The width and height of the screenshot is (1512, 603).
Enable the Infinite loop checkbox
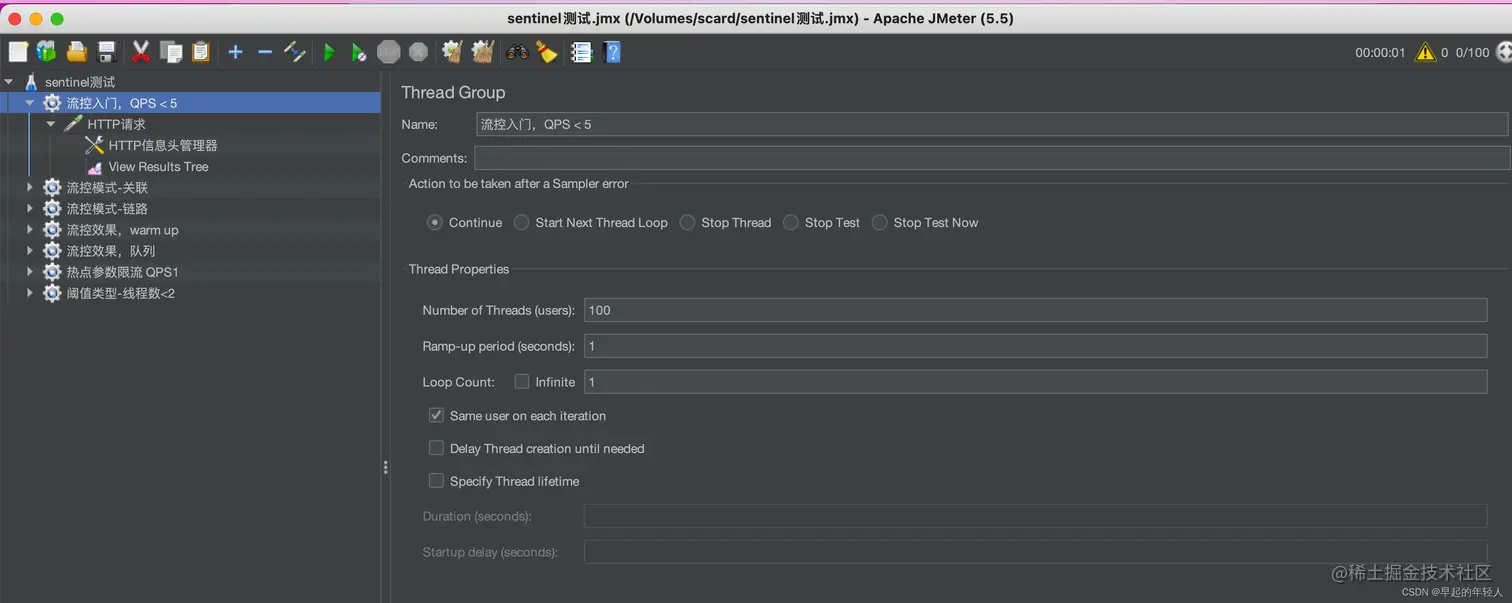click(x=522, y=382)
